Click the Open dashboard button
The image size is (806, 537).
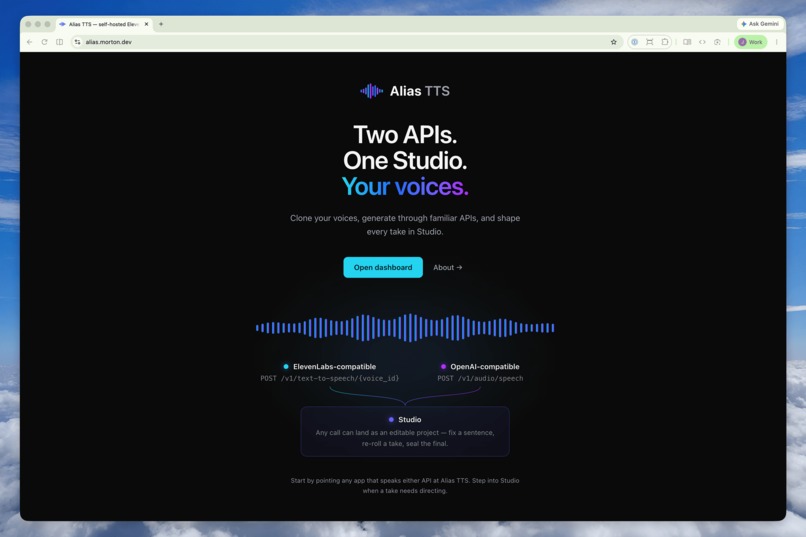(383, 267)
